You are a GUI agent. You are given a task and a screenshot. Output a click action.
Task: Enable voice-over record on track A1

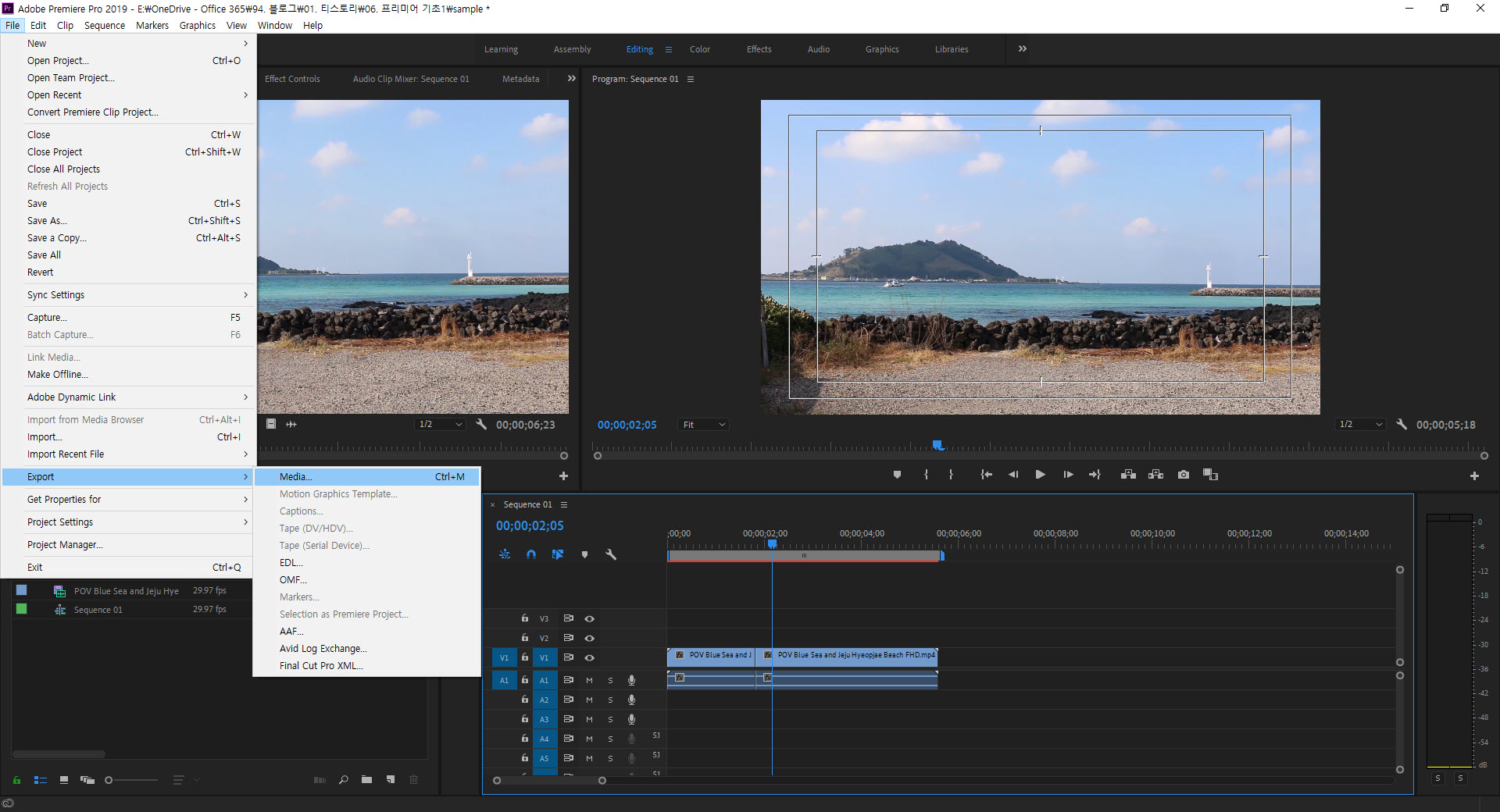pos(631,680)
